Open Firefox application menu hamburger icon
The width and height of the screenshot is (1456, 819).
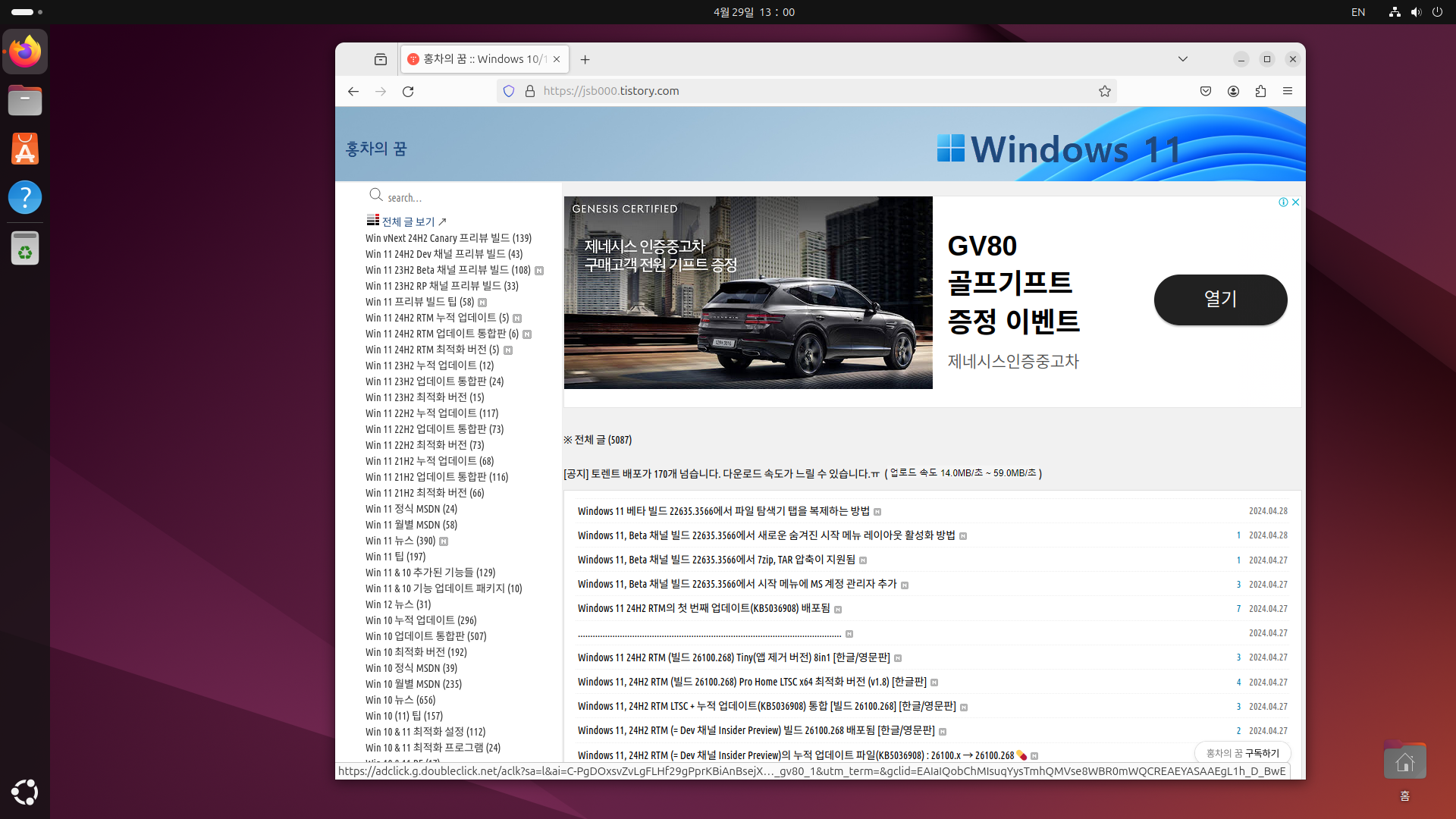pyautogui.click(x=1288, y=91)
